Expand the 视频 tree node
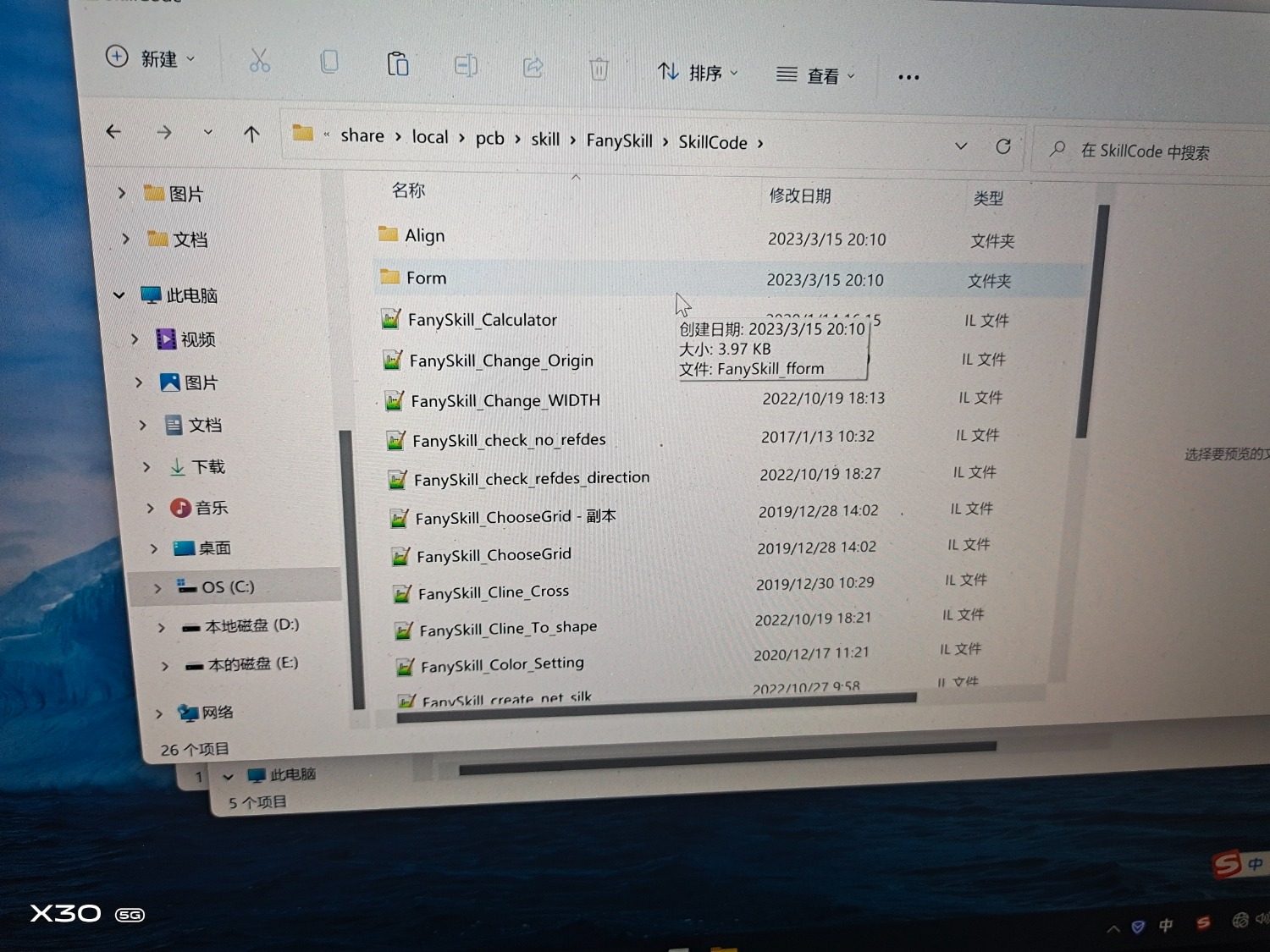 (135, 339)
